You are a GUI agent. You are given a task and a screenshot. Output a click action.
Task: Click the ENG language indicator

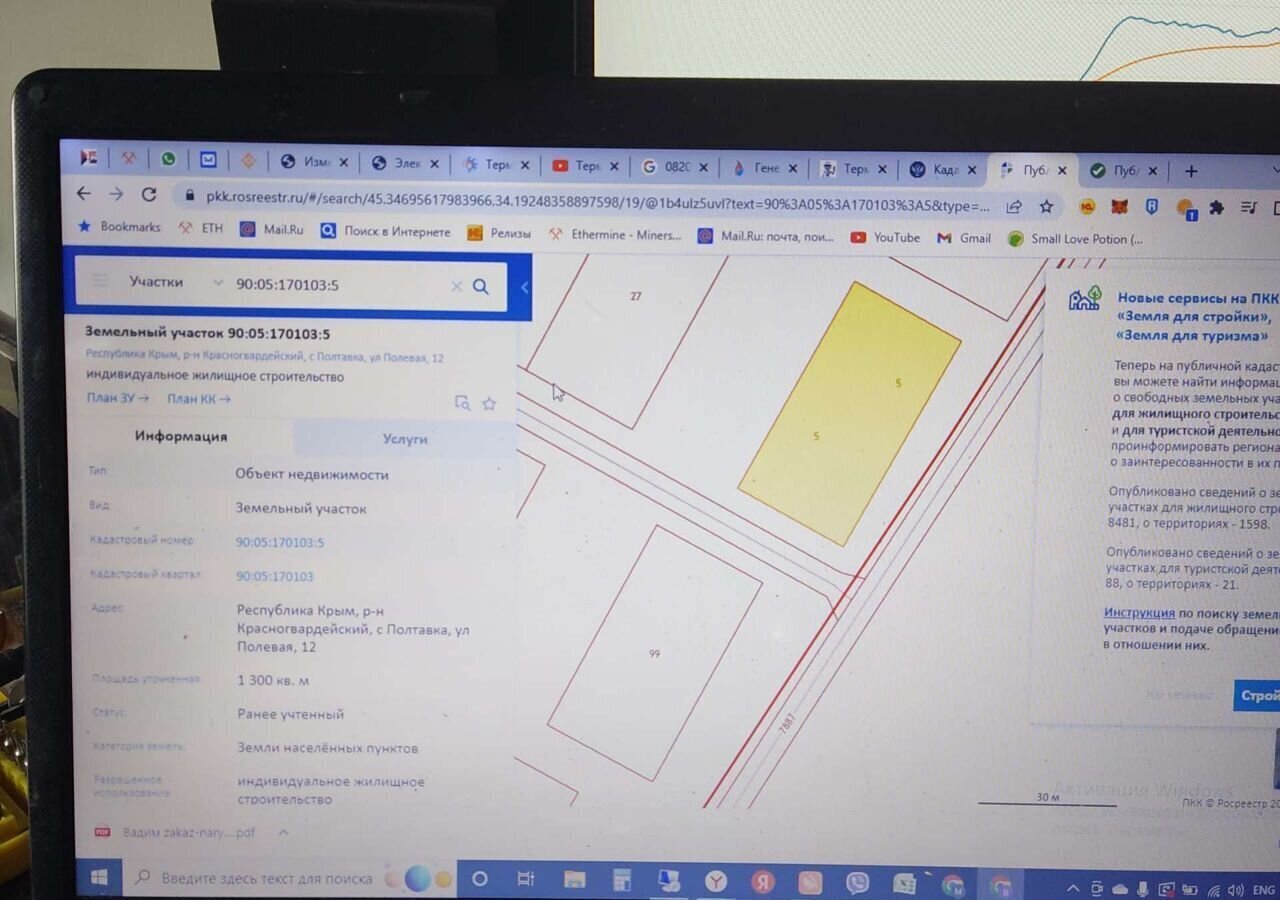(1263, 890)
